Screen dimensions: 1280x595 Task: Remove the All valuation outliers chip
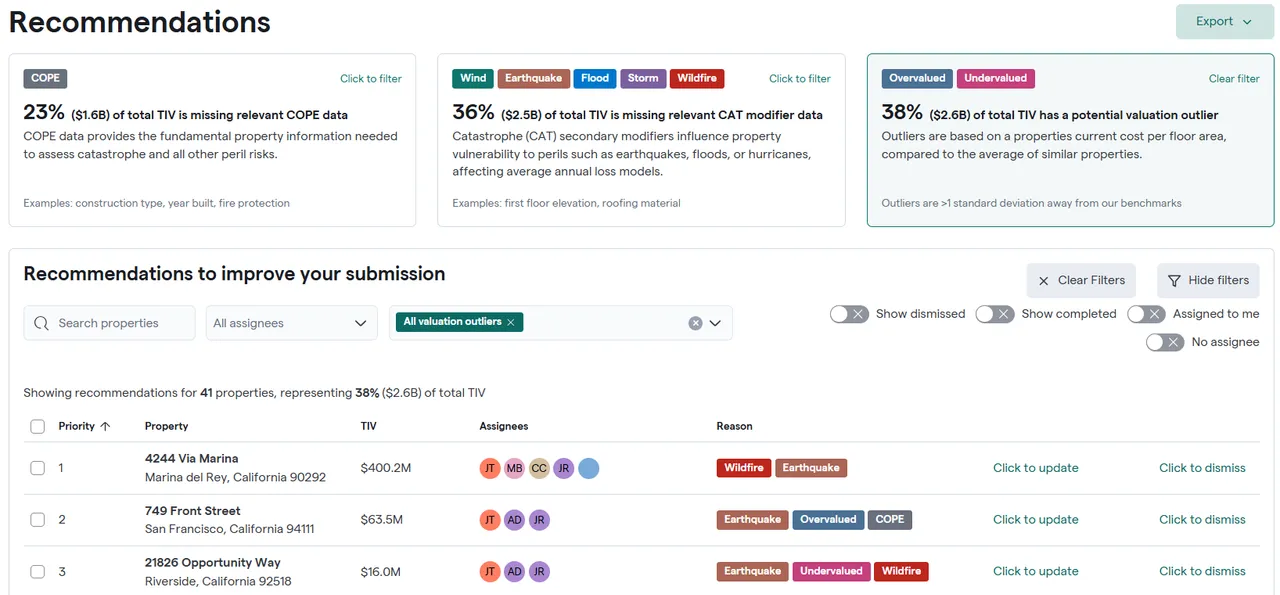(x=511, y=322)
